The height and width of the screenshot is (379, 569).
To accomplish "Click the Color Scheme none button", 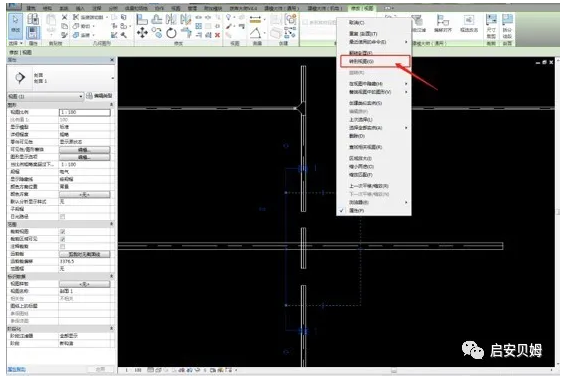I will pos(85,195).
